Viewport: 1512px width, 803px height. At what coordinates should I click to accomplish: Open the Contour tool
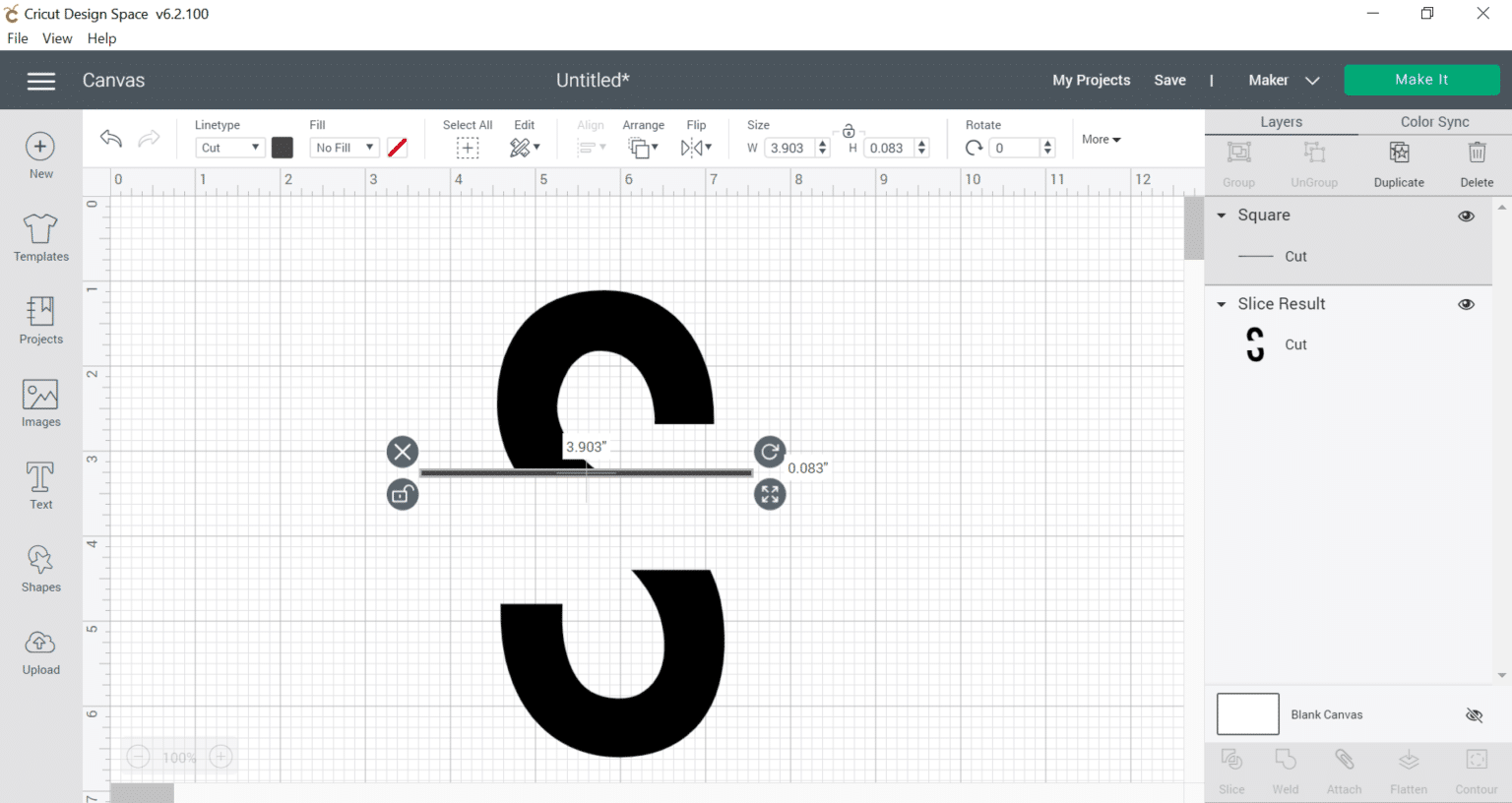click(1476, 771)
